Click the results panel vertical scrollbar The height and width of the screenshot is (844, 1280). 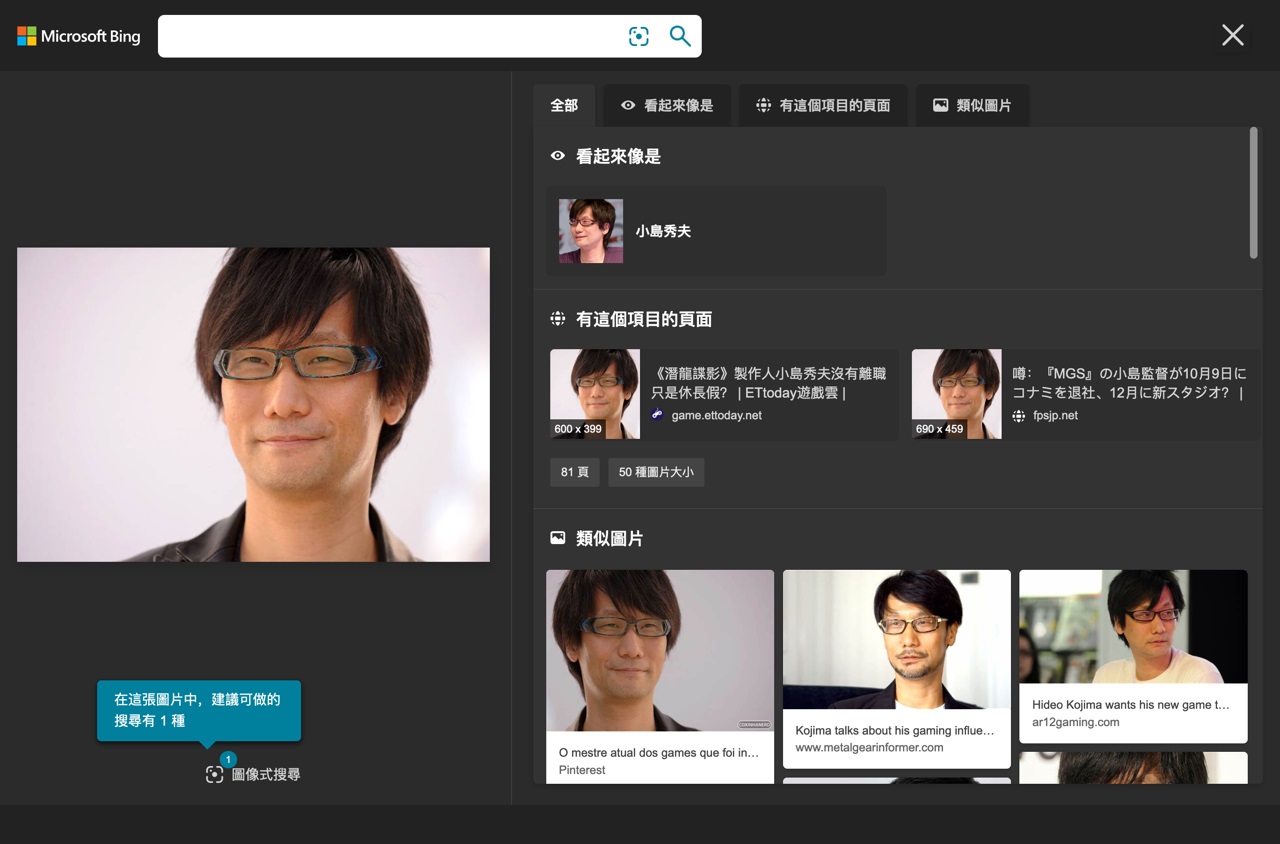tap(1254, 193)
